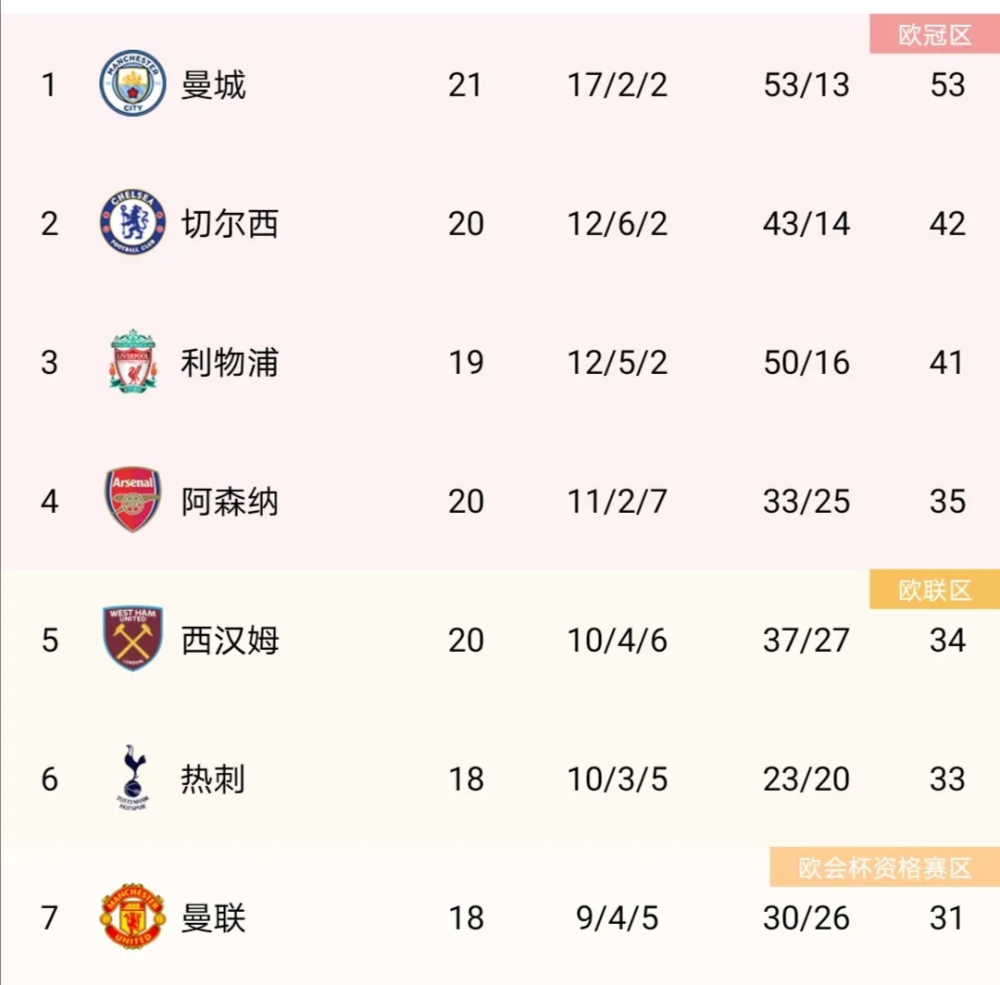The height and width of the screenshot is (985, 1000).
Task: Select the 曼联 team name
Action: click(x=213, y=918)
